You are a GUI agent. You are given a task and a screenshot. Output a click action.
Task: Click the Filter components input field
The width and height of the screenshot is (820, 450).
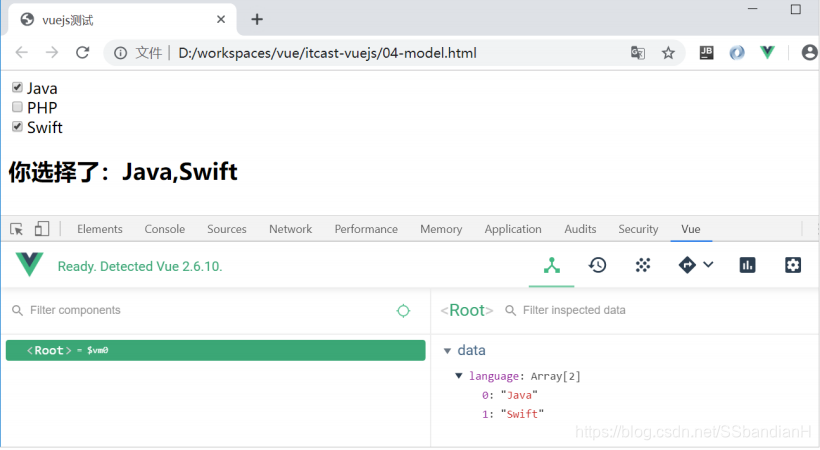click(200, 311)
